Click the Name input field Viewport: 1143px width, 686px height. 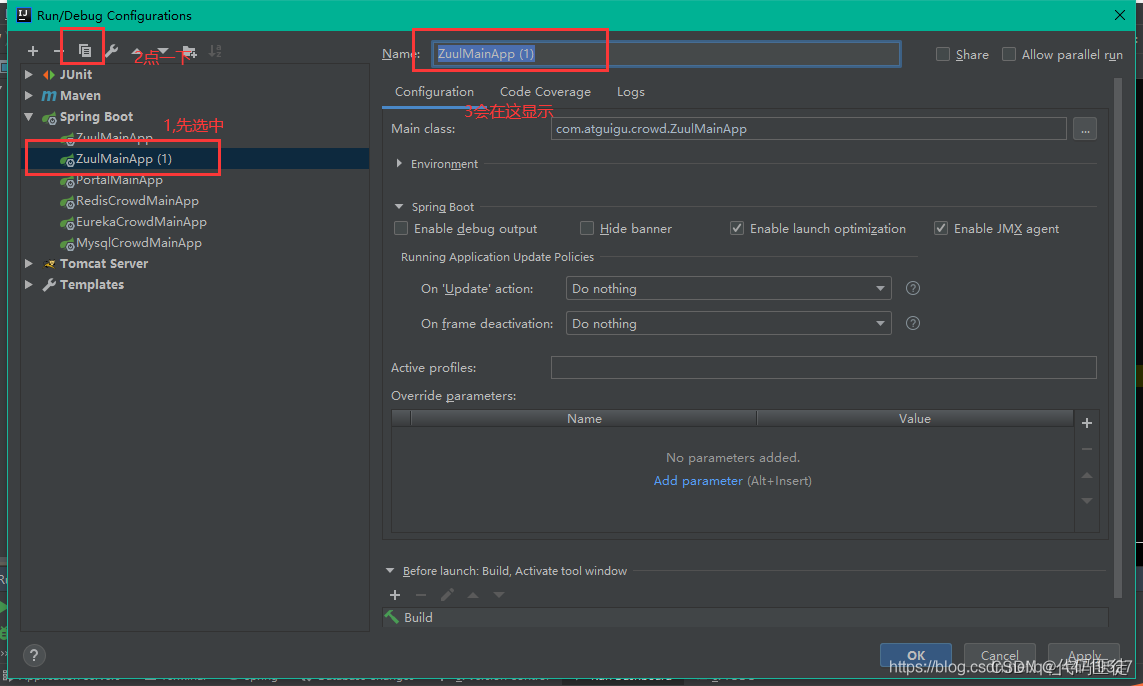pyautogui.click(x=666, y=54)
